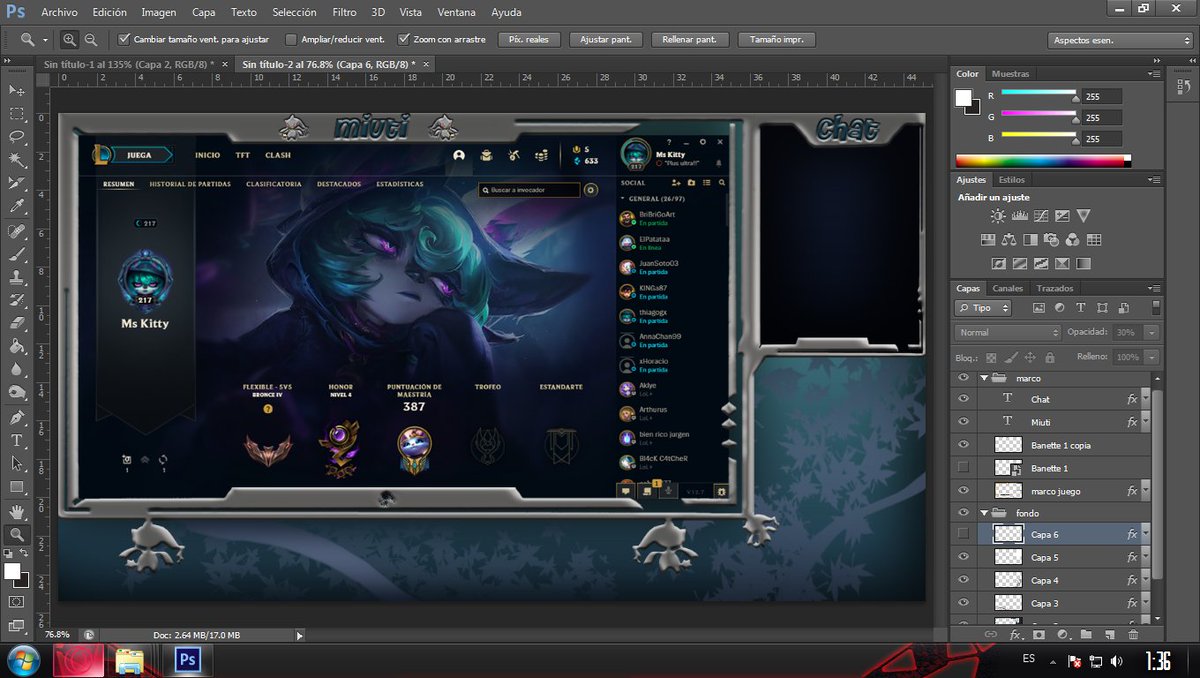Select the Move tool
The width and height of the screenshot is (1200, 678).
coord(16,90)
